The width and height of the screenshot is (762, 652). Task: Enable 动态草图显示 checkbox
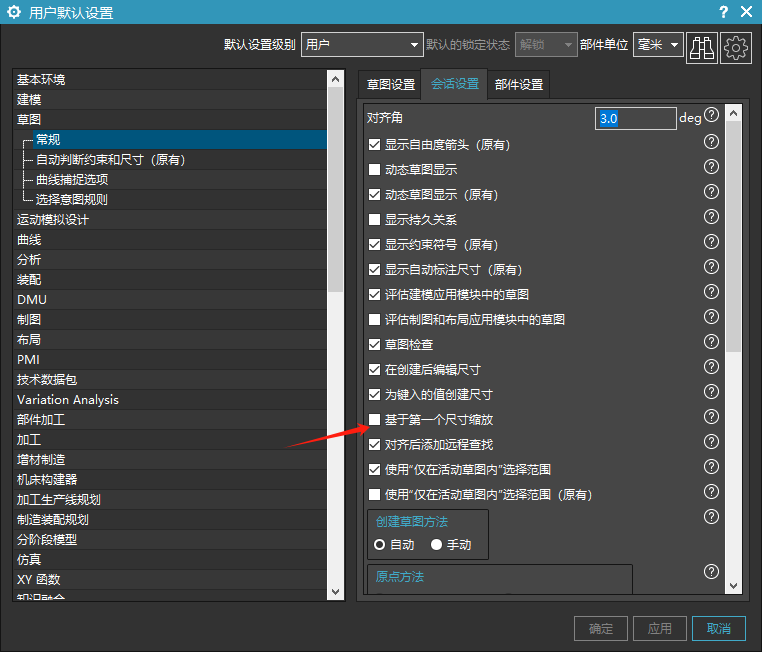tap(374, 170)
